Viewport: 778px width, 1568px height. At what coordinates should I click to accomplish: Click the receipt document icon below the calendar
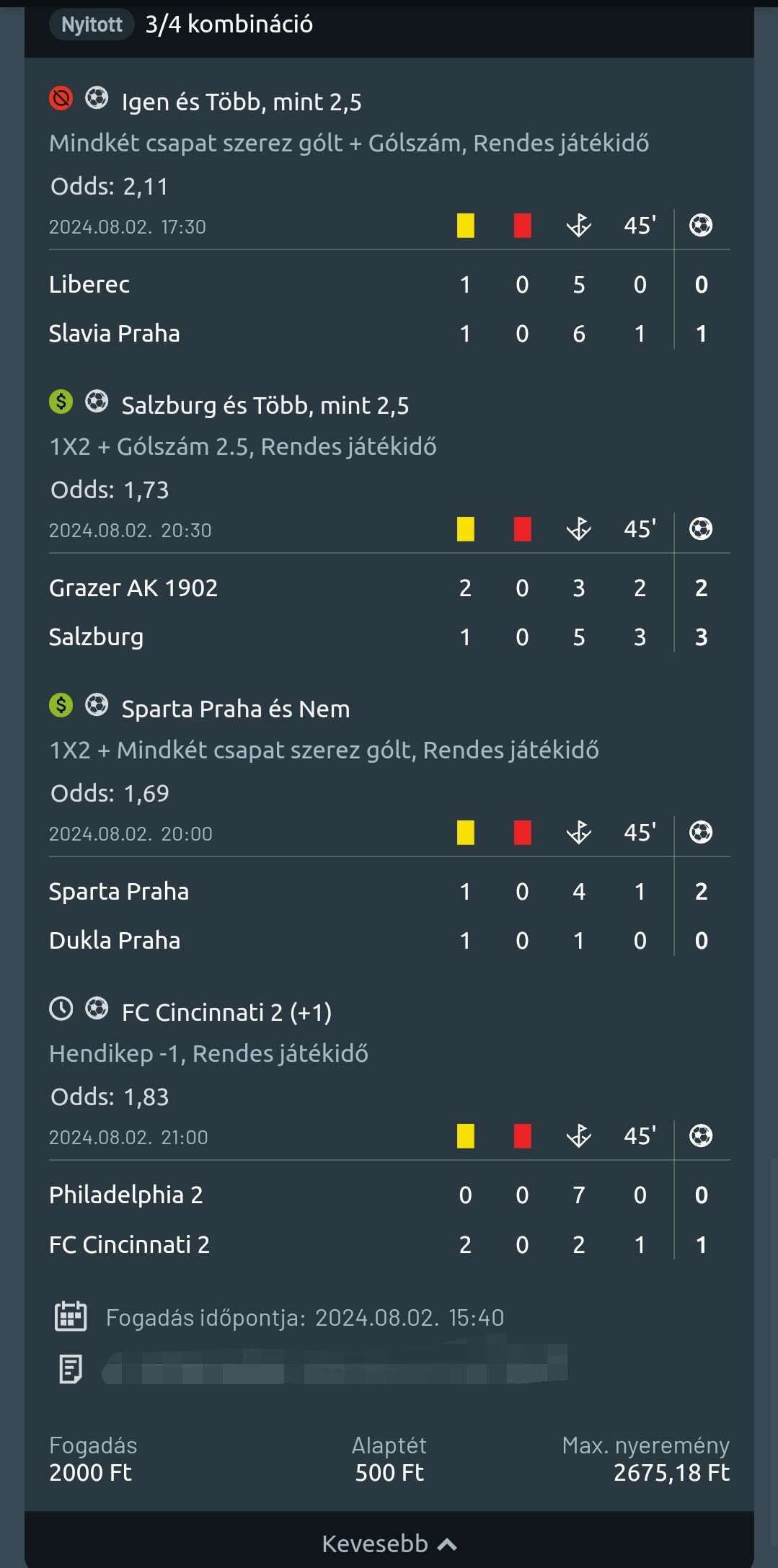(x=70, y=1368)
